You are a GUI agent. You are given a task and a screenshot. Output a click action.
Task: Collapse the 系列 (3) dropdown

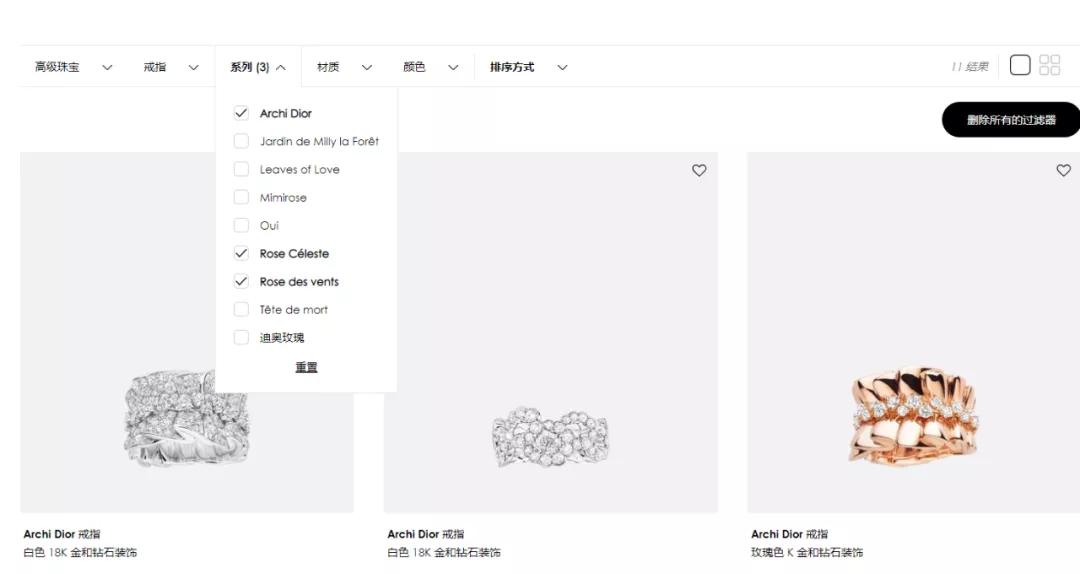(x=258, y=67)
